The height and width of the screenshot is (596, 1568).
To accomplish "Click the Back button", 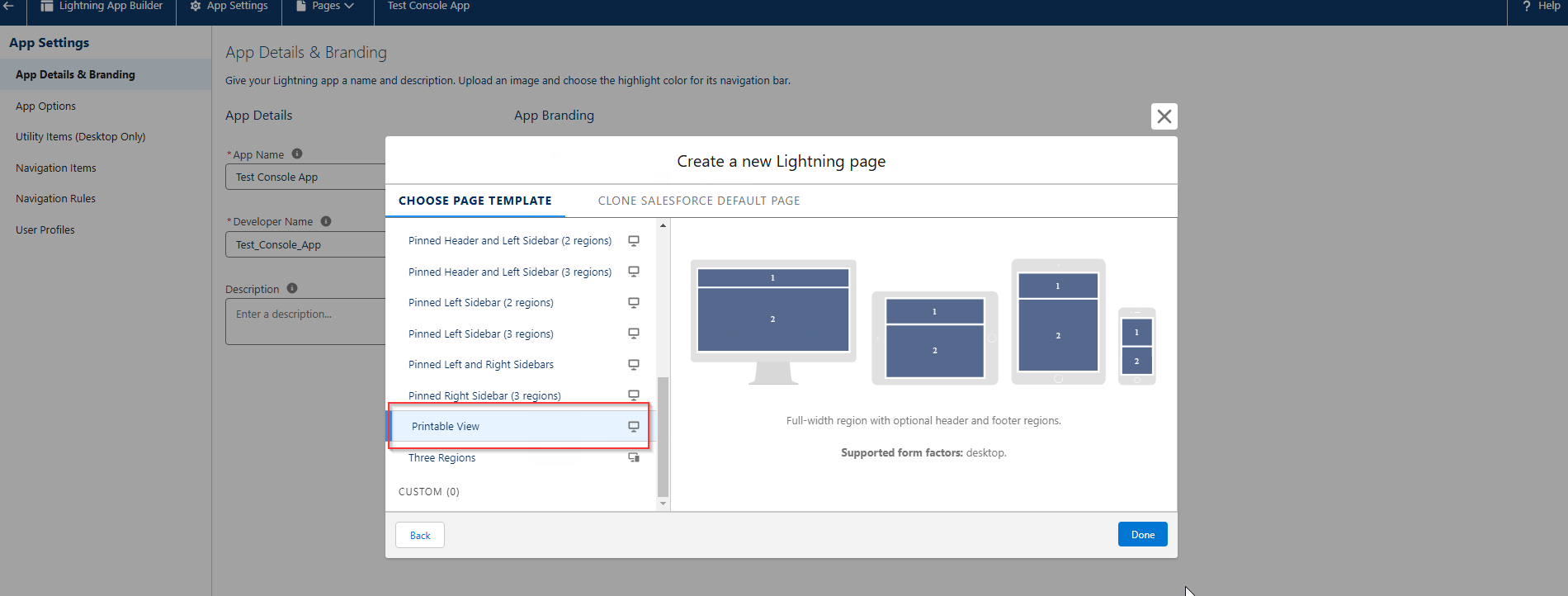I will pos(420,535).
